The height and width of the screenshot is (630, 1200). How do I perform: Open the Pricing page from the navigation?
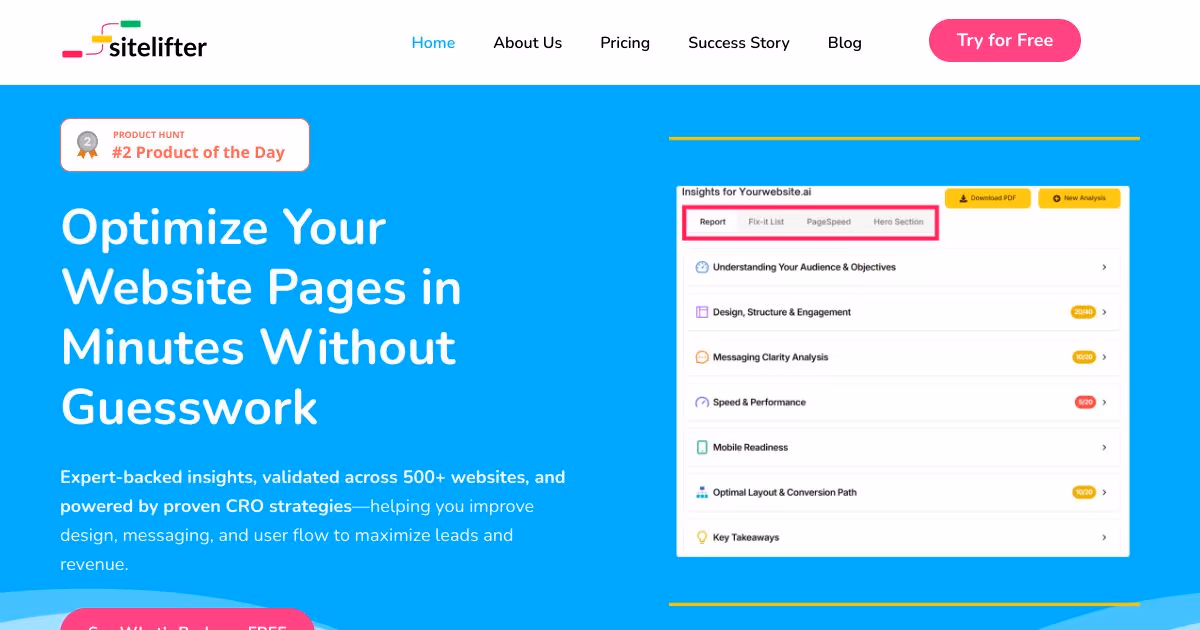(624, 42)
